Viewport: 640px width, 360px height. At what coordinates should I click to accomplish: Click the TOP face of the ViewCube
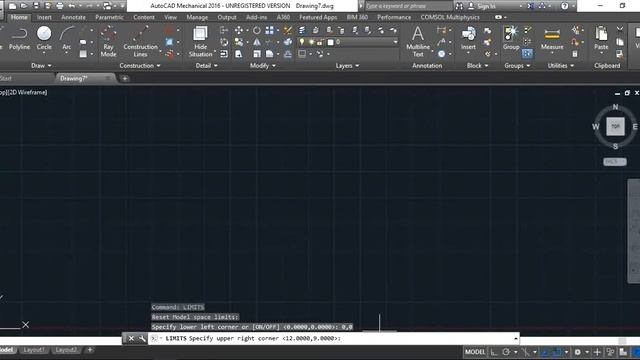pos(615,126)
